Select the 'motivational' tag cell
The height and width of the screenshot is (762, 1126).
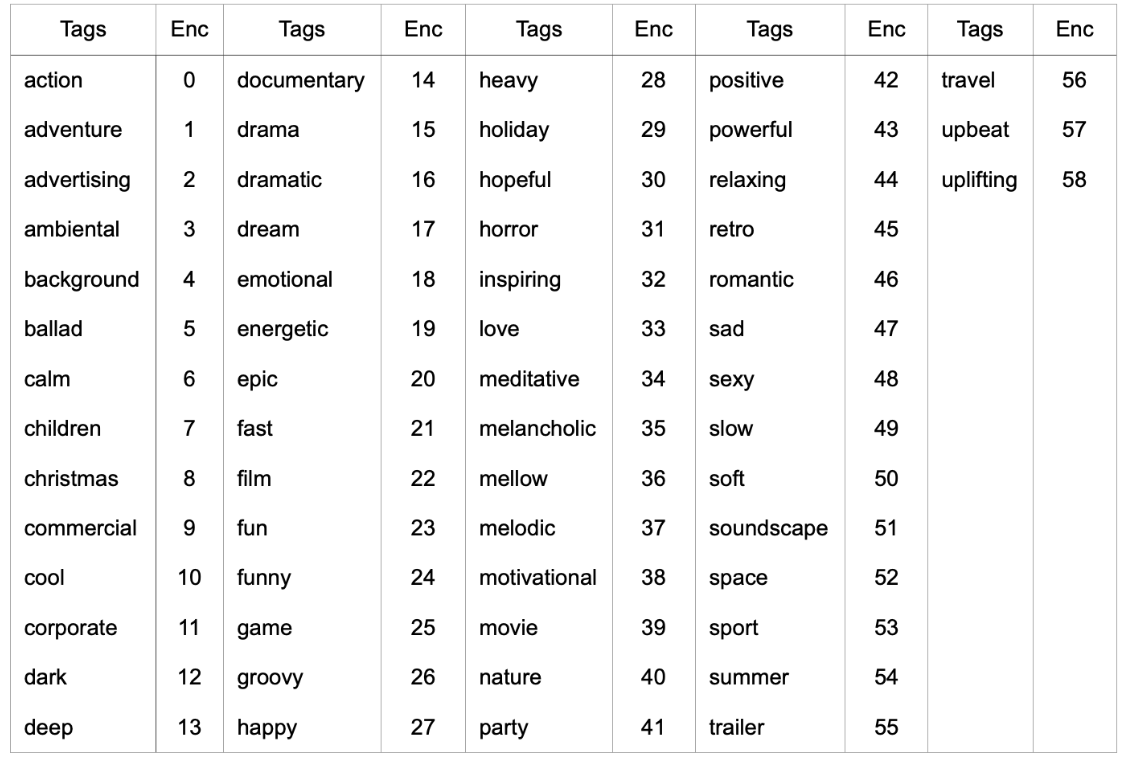point(538,578)
